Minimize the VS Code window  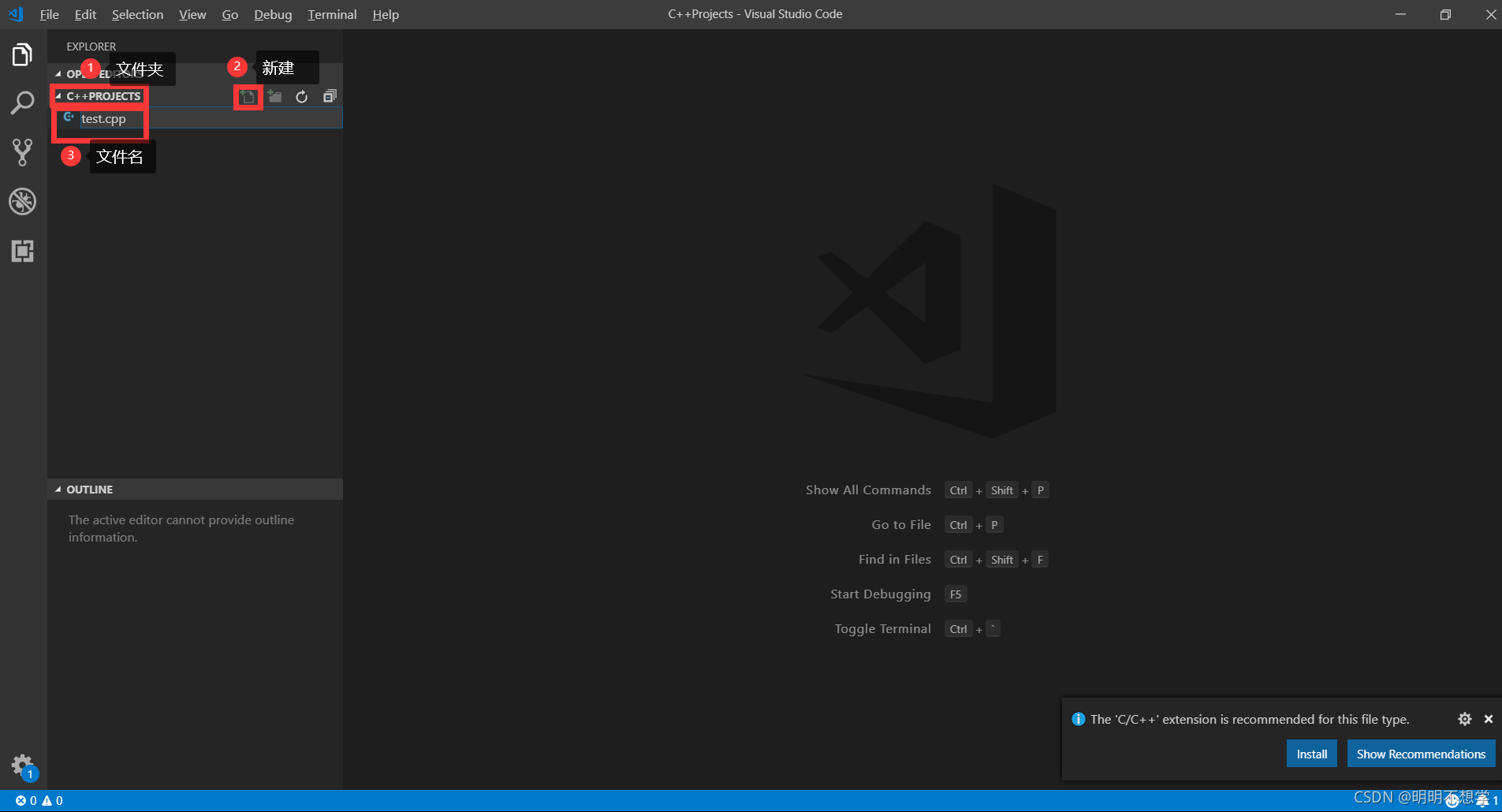(1400, 14)
